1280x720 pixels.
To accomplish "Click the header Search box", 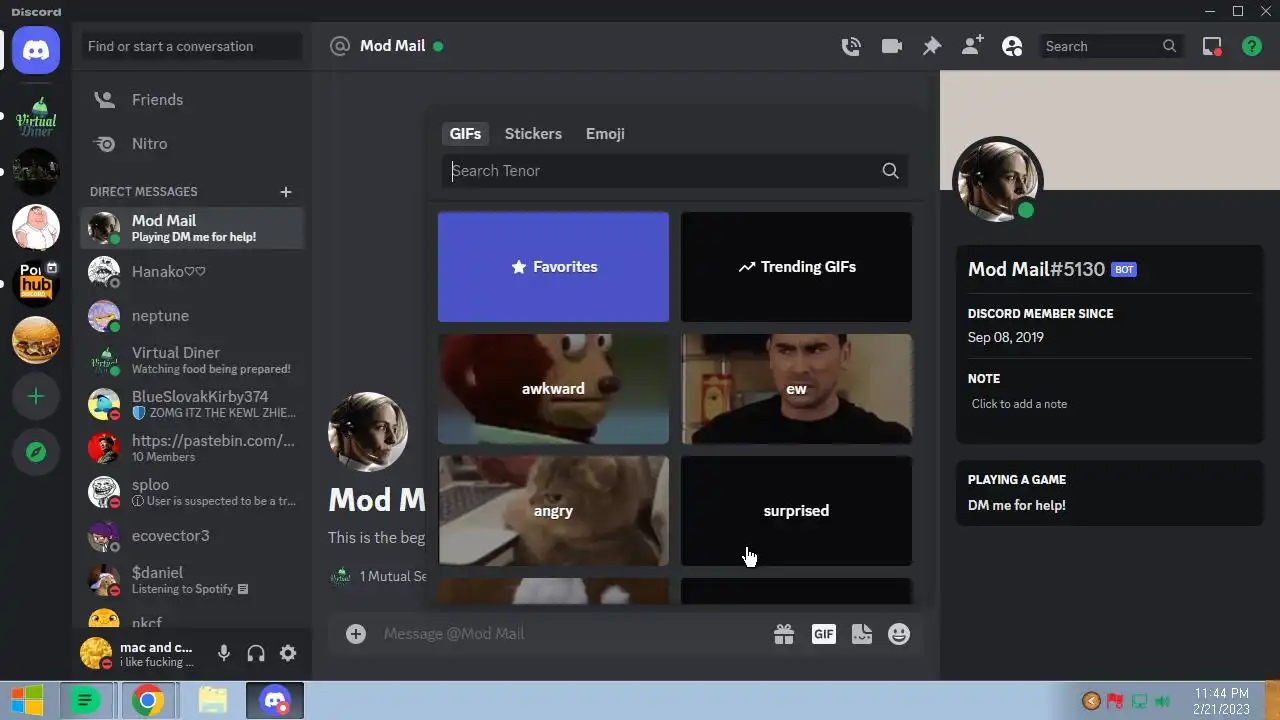I will pos(1110,46).
